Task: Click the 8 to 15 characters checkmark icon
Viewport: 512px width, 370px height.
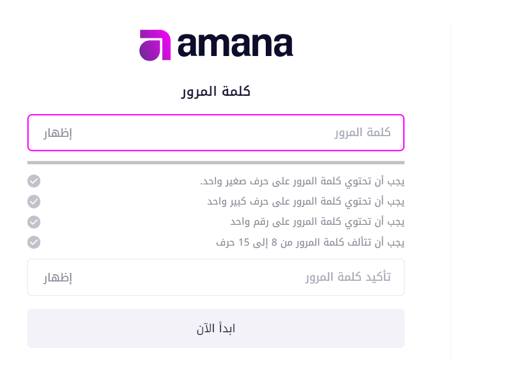Action: 34,242
